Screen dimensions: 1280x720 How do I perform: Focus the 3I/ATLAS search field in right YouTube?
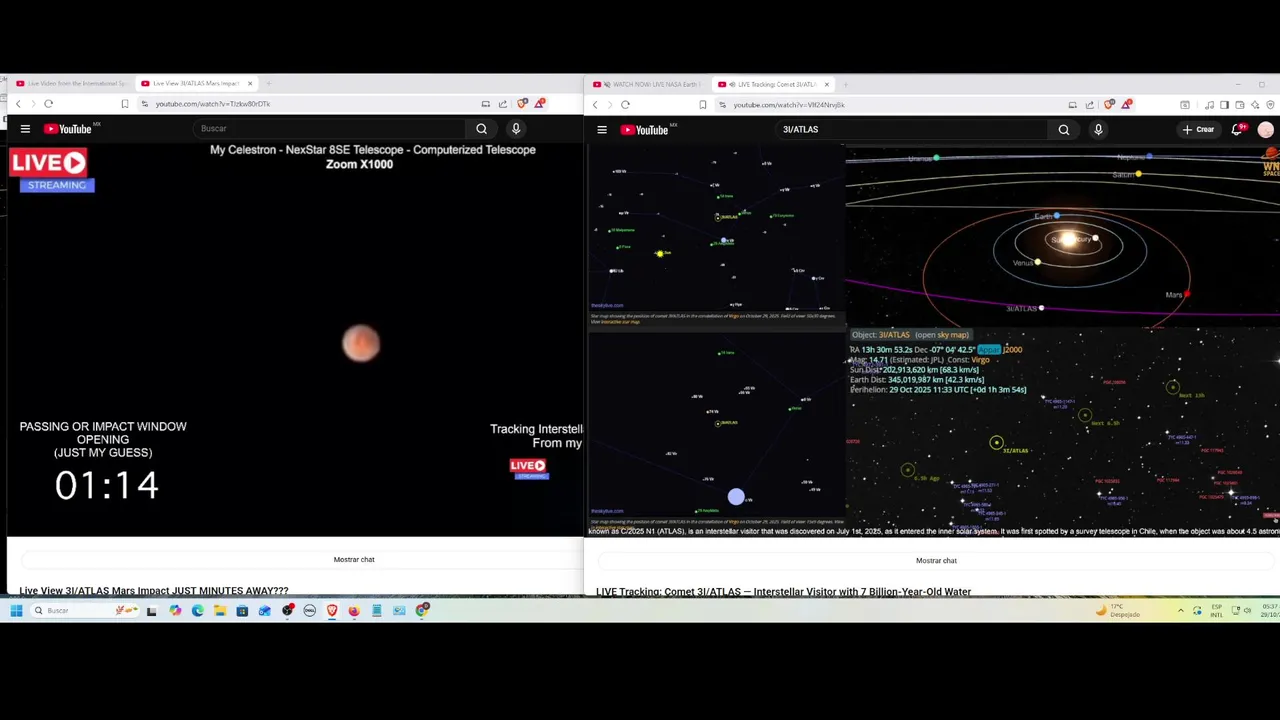(912, 129)
